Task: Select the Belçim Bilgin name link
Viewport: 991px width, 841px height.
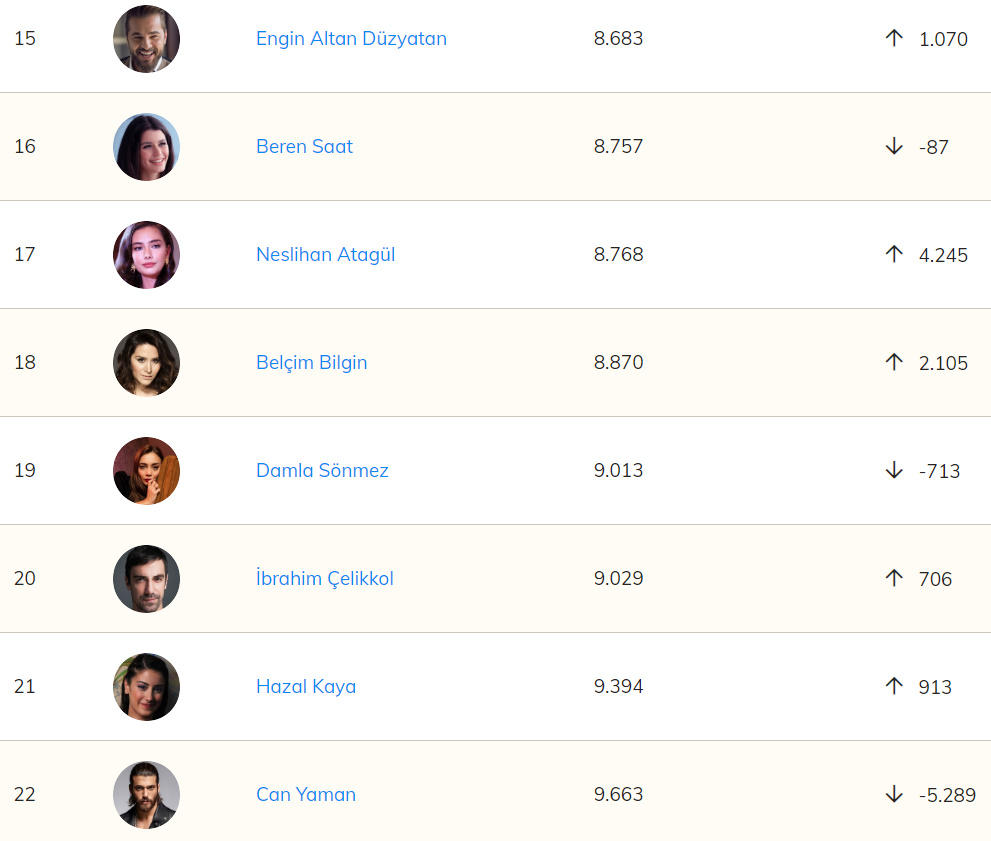Action: (x=311, y=363)
